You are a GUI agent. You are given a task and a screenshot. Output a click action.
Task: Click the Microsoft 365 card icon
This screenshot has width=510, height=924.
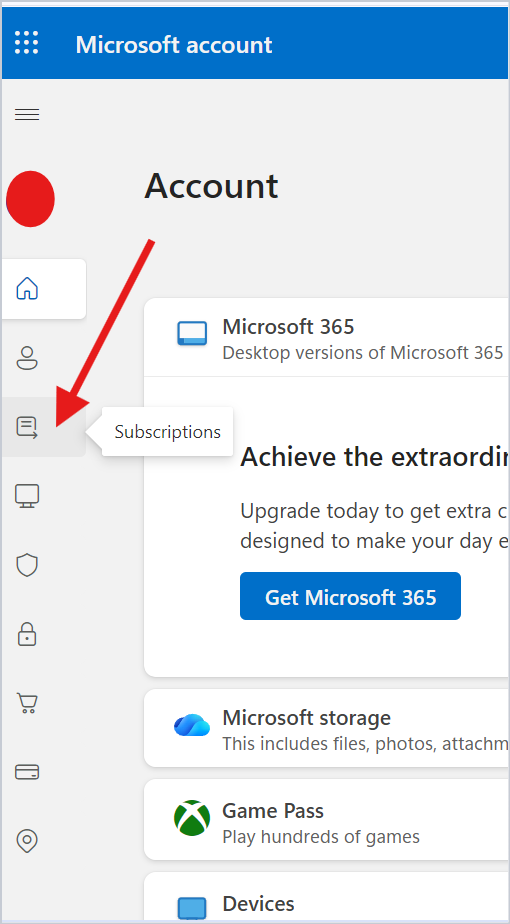pyautogui.click(x=192, y=334)
